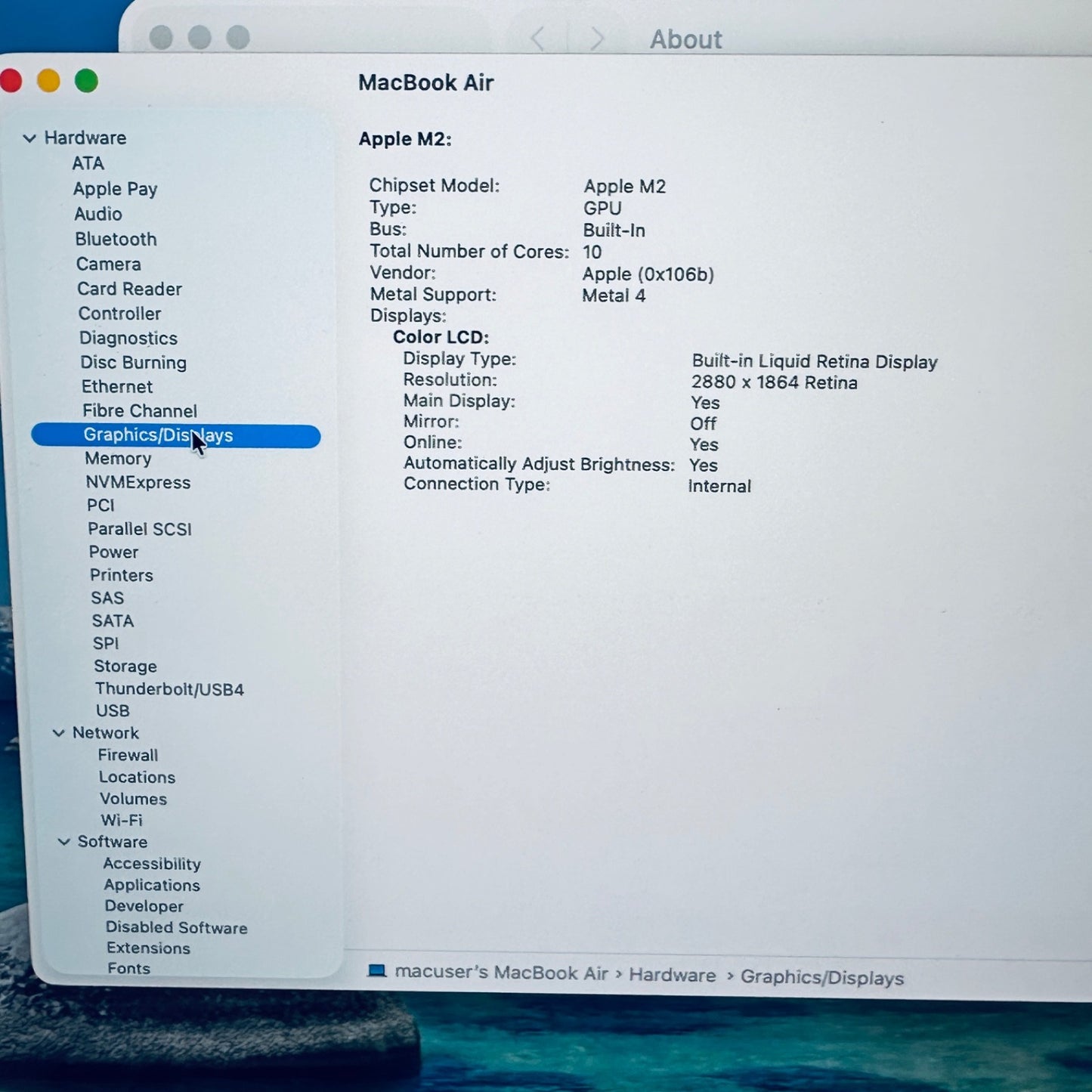
Task: Select ATA in the sidebar
Action: tap(88, 163)
